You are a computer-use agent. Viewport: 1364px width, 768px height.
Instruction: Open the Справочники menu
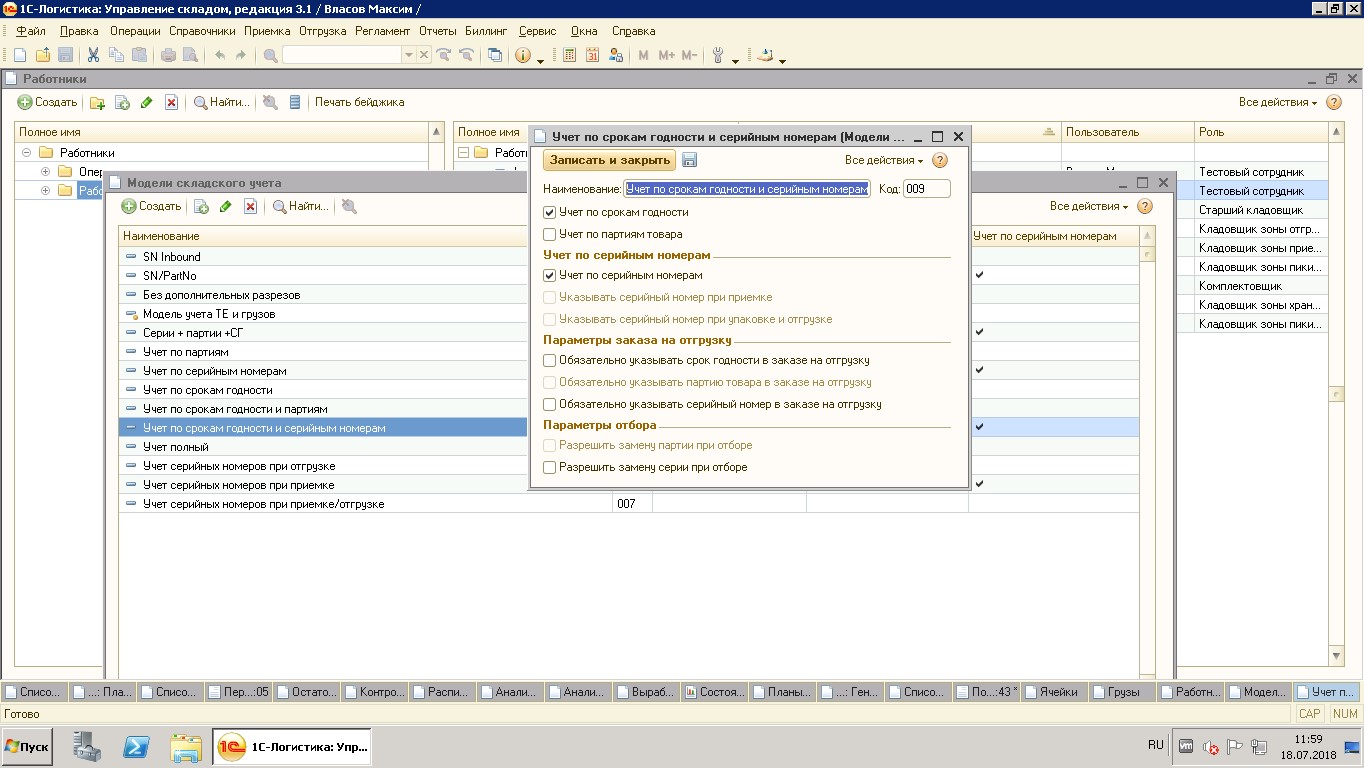[202, 31]
